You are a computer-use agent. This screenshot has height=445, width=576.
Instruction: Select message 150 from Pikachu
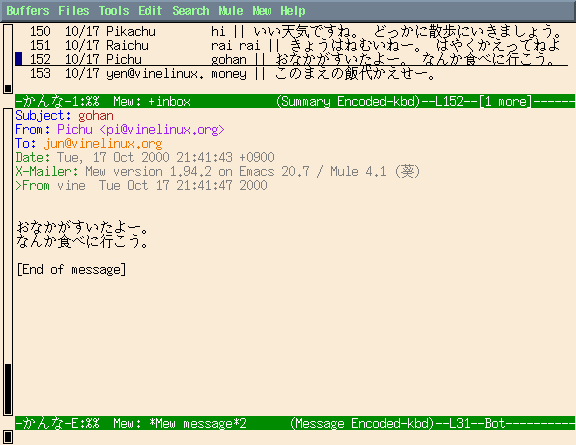tap(295, 32)
